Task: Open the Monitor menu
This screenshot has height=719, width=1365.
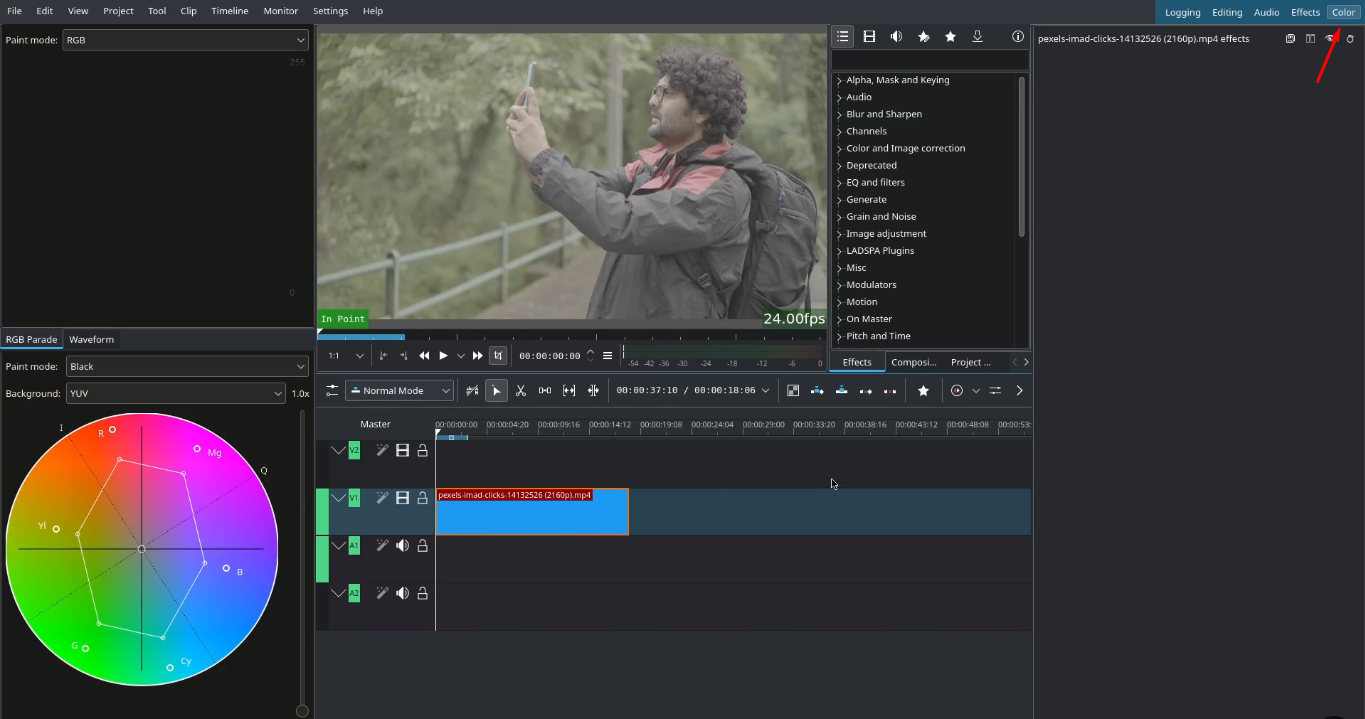Action: [x=280, y=11]
